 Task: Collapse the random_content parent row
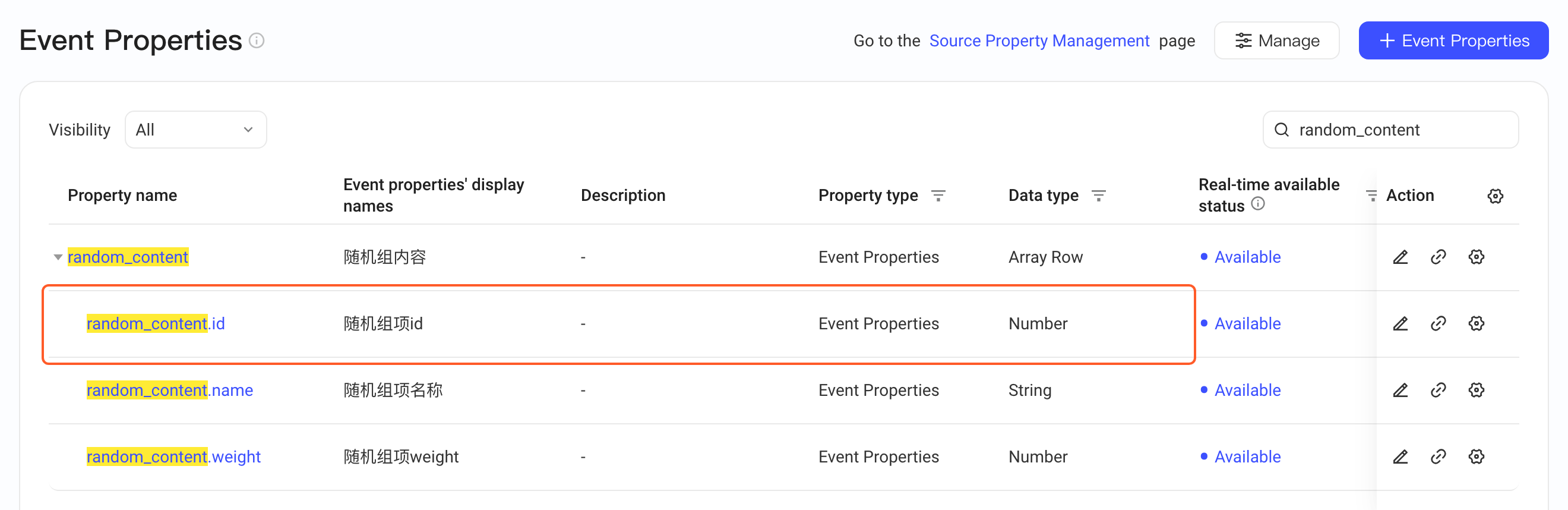coord(58,257)
